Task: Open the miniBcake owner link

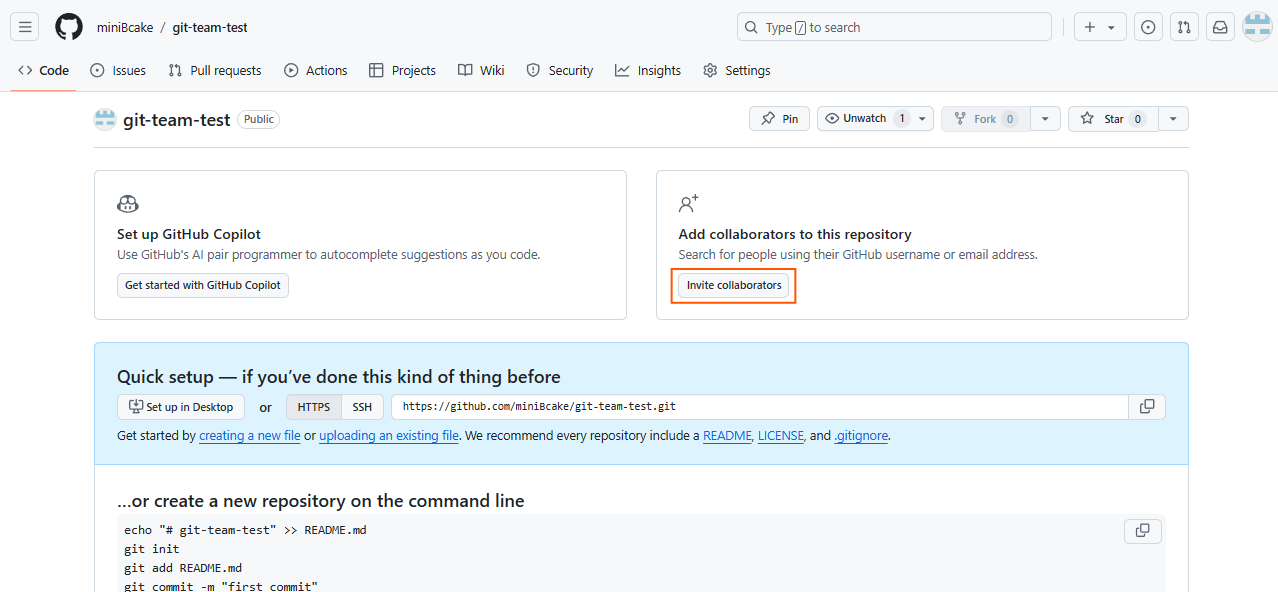Action: (x=125, y=27)
